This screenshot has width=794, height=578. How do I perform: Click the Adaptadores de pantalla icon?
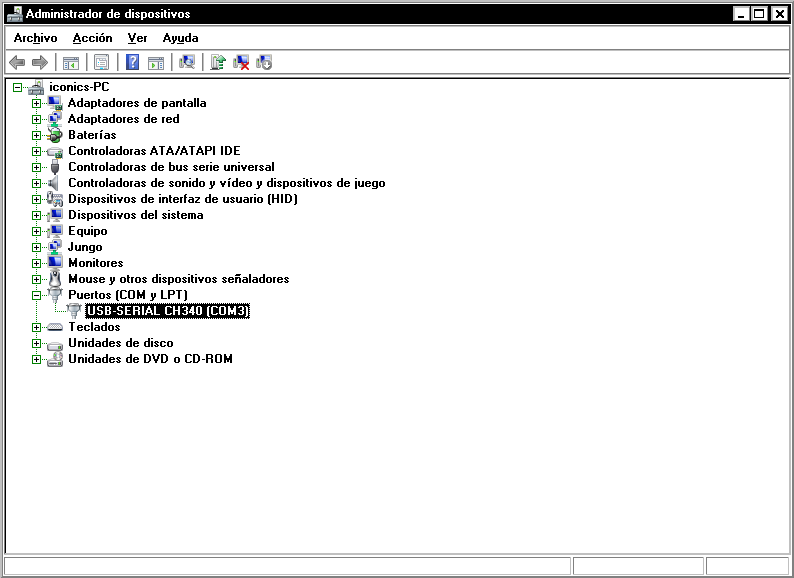tap(55, 103)
